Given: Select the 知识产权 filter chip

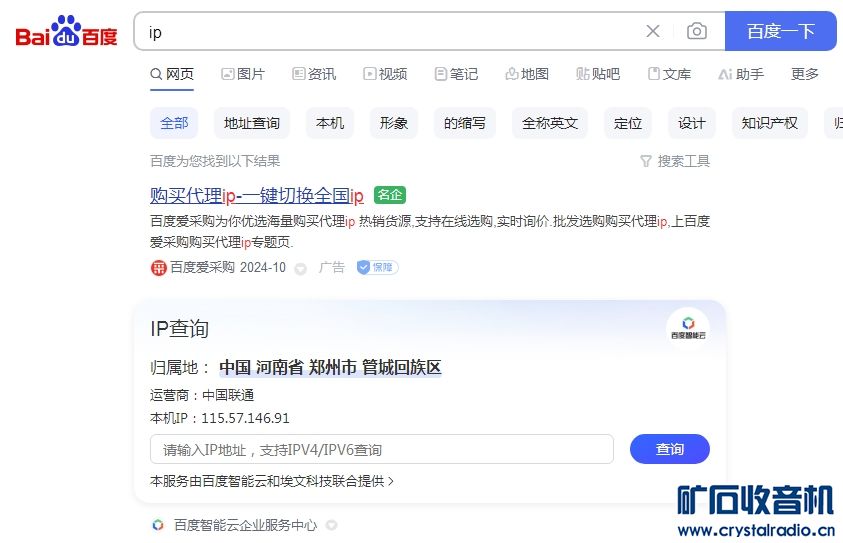Looking at the screenshot, I should coord(769,123).
